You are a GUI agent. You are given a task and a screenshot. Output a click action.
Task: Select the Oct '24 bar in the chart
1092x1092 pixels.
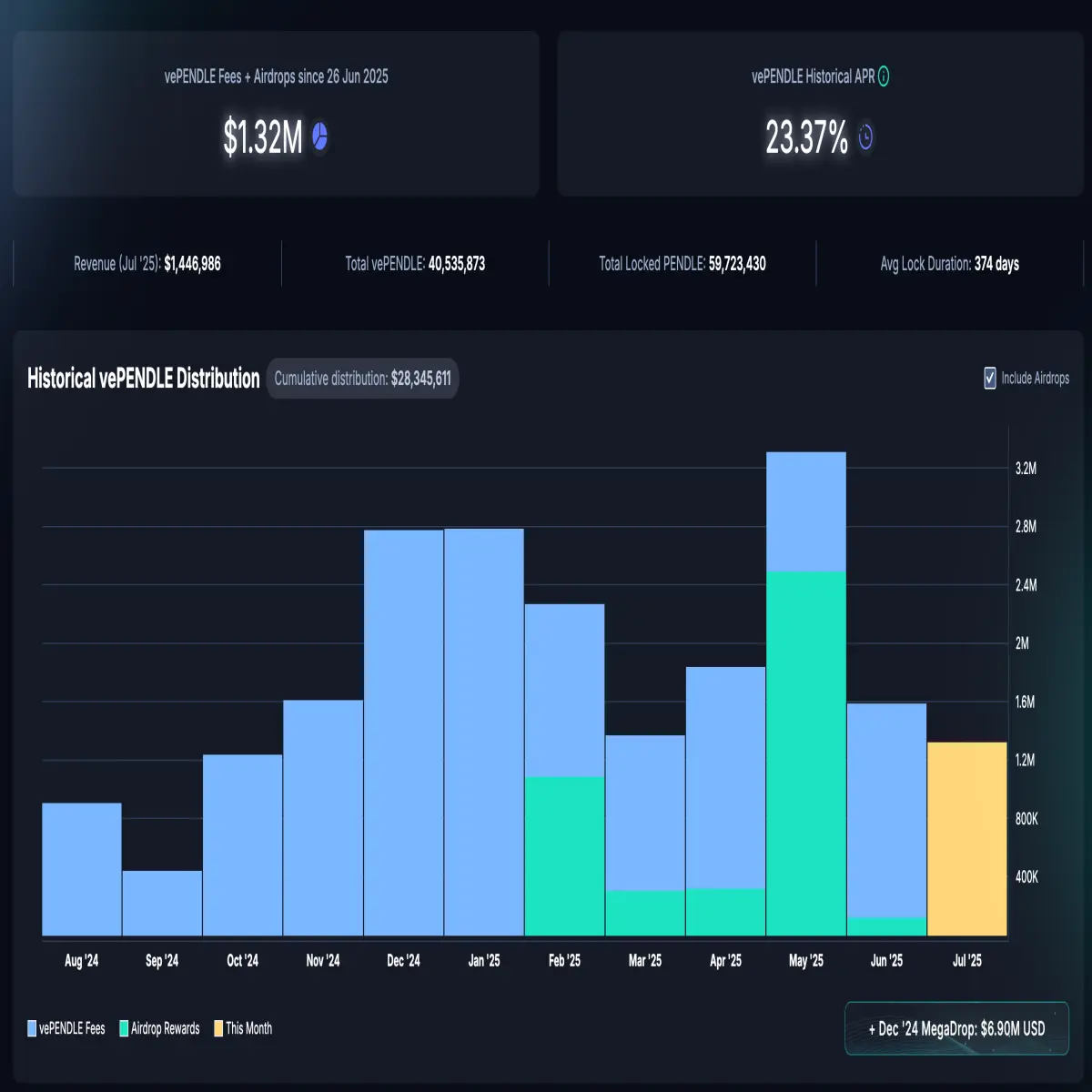(x=242, y=844)
